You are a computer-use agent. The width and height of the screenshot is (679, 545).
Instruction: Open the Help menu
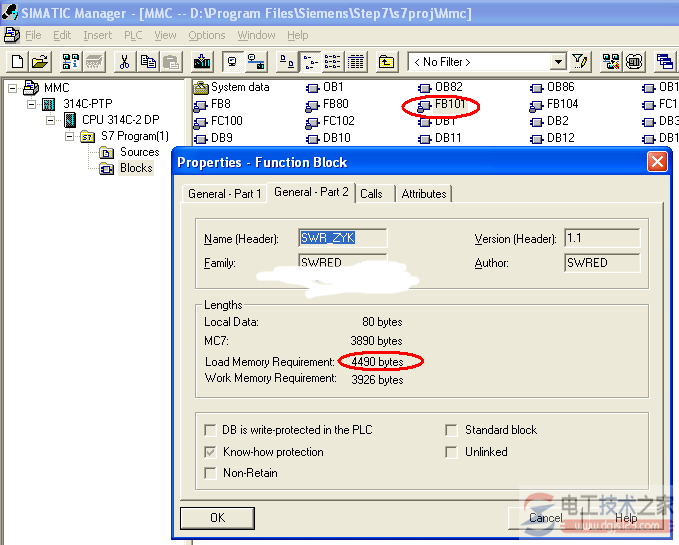point(298,35)
